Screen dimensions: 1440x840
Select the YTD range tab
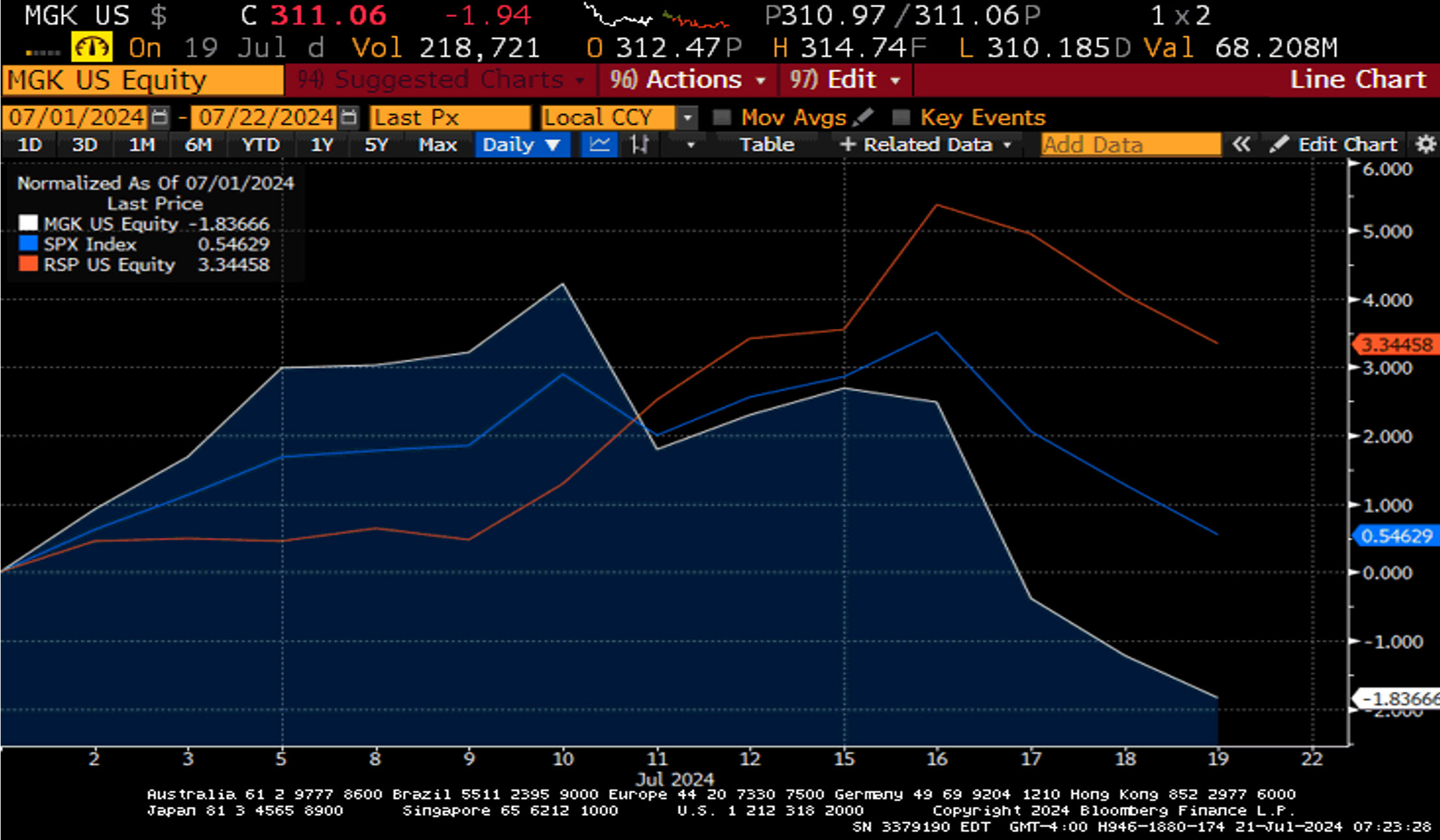tap(261, 144)
